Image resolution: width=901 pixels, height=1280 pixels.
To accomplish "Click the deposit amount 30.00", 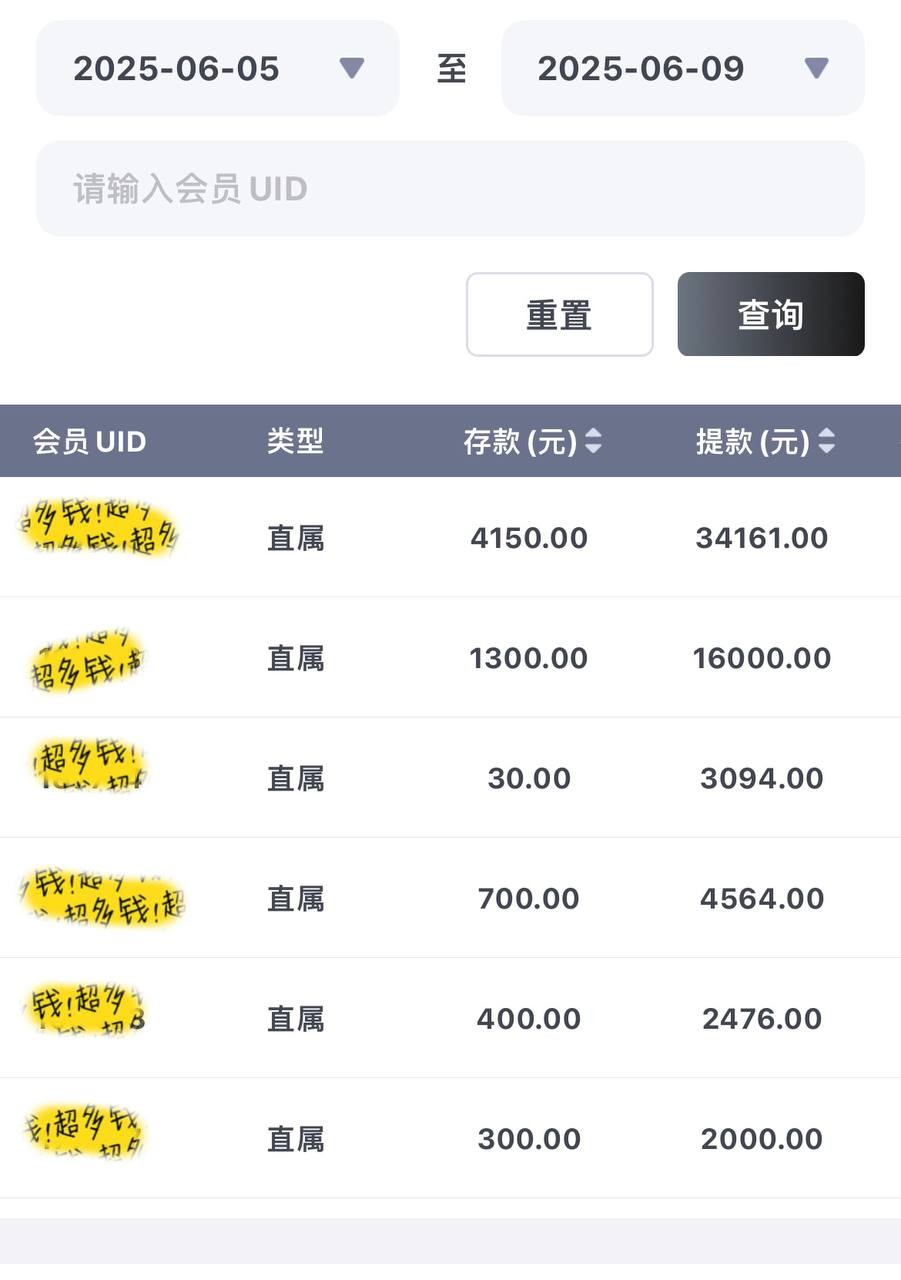I will (529, 778).
